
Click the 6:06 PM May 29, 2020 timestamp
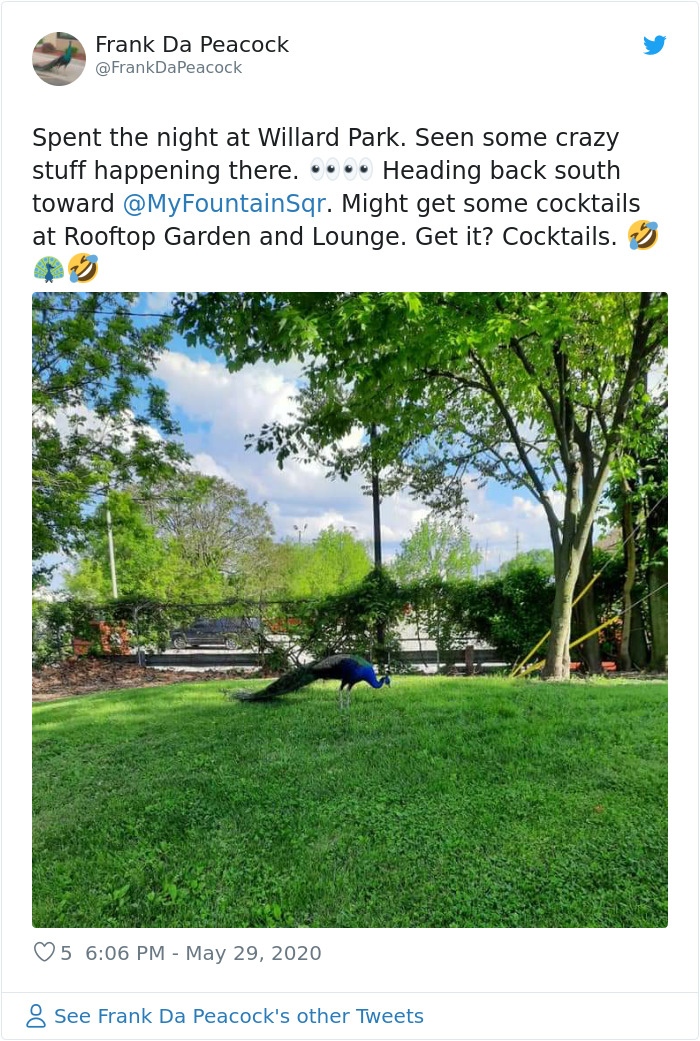click(x=203, y=953)
